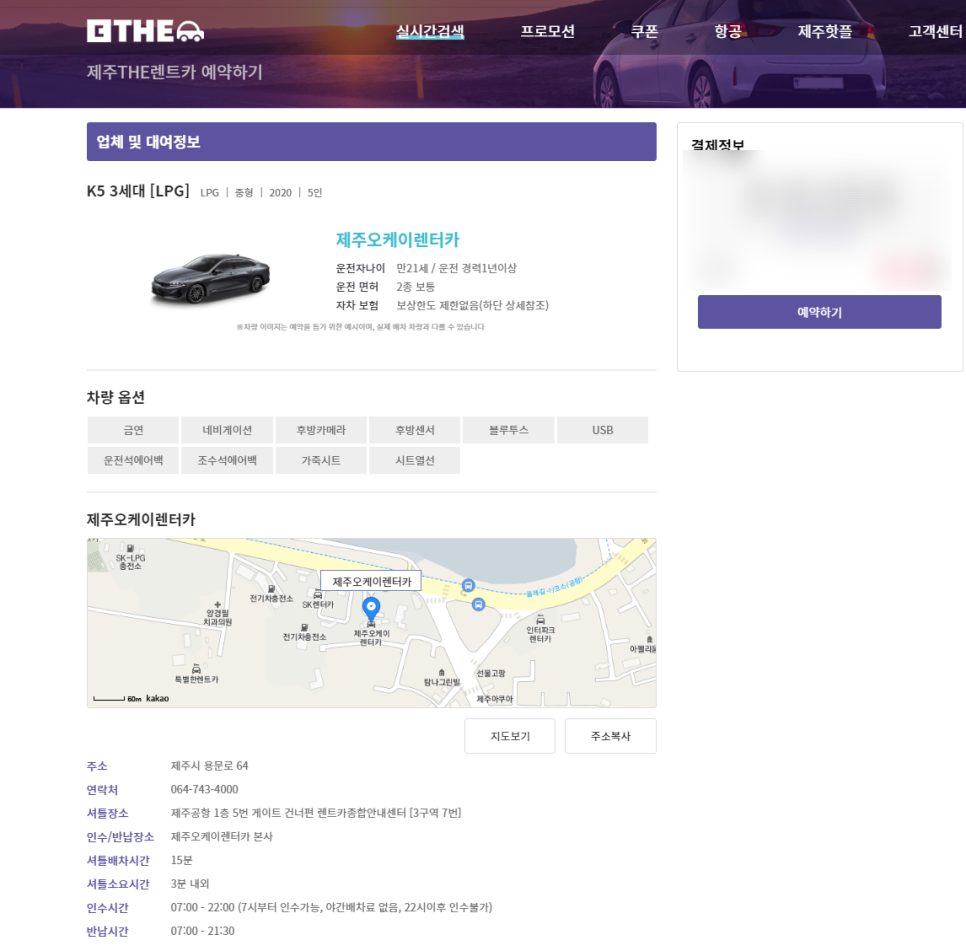Click the 양경필 치과의원 marker on map
966x951 pixels.
coord(217,605)
